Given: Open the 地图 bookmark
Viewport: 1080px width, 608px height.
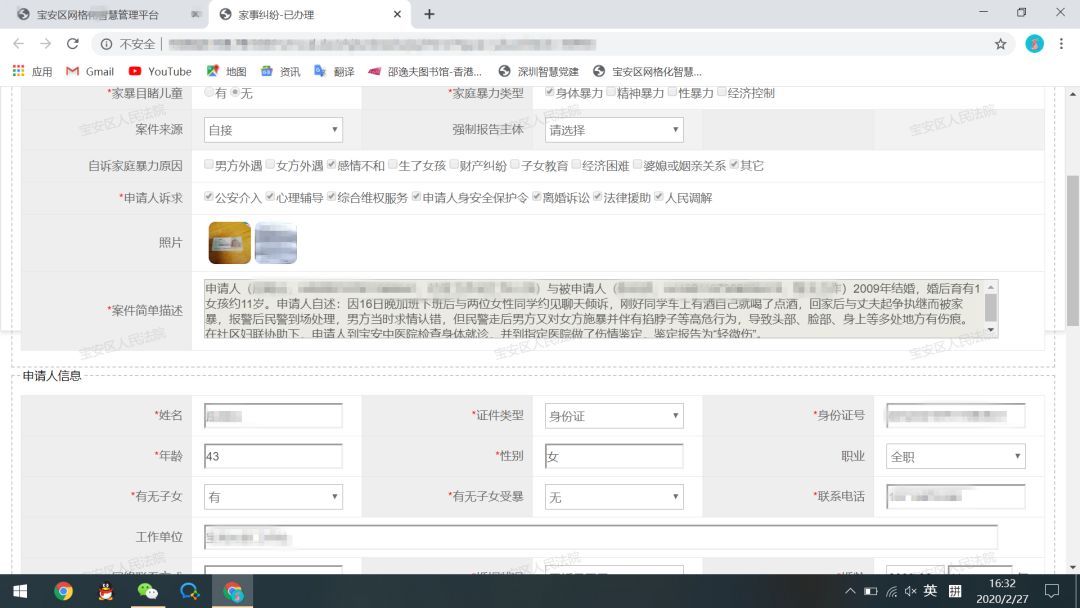Looking at the screenshot, I should tap(233, 71).
